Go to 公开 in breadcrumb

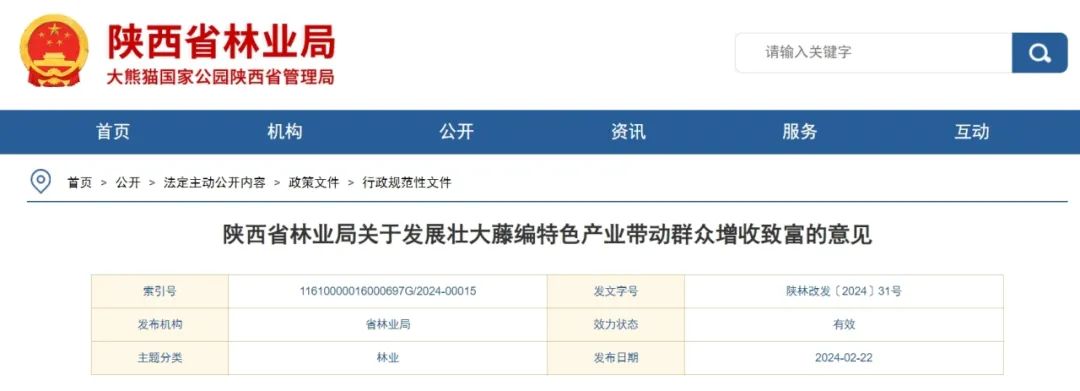[127, 182]
